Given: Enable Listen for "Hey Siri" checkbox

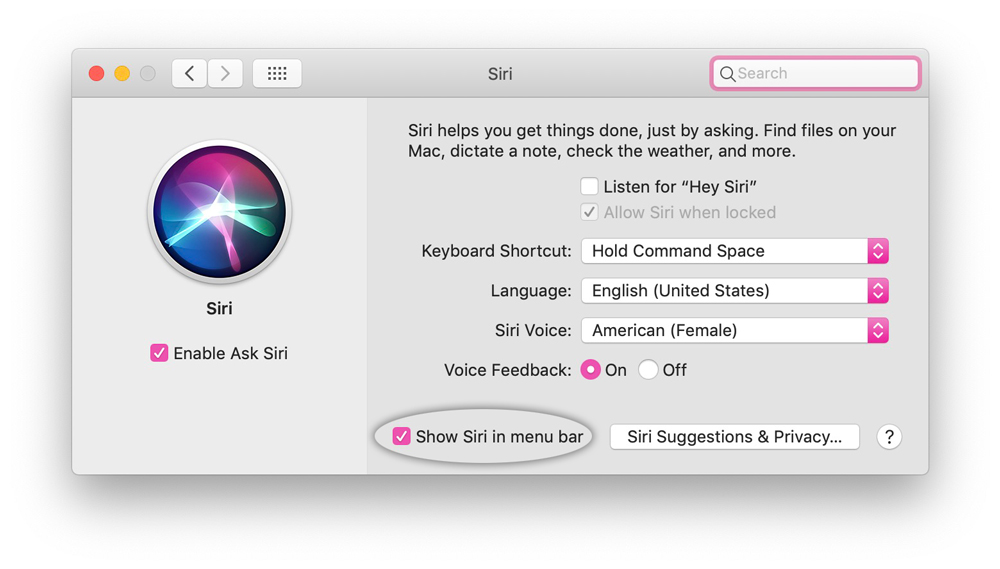Looking at the screenshot, I should click(589, 186).
